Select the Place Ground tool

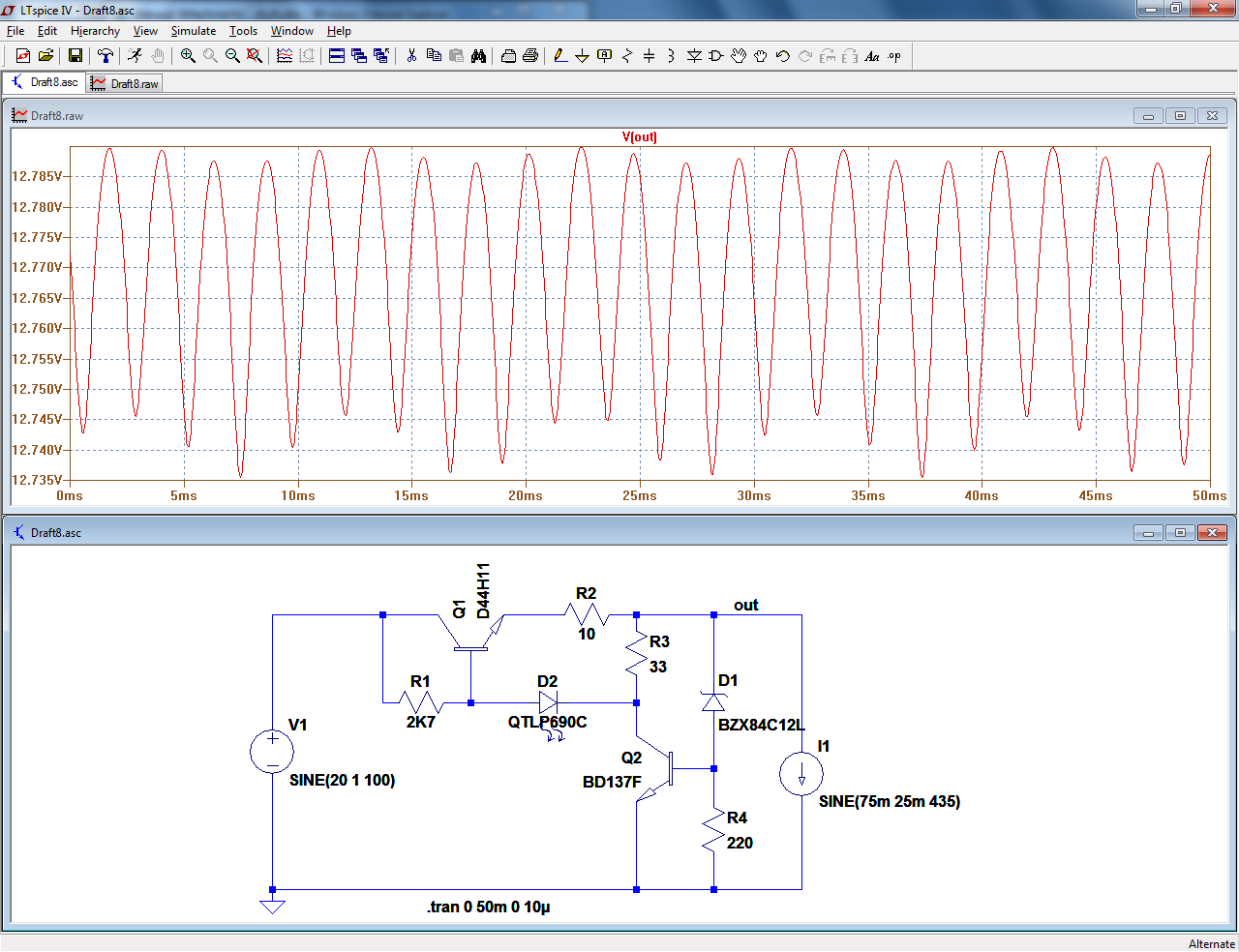point(583,56)
